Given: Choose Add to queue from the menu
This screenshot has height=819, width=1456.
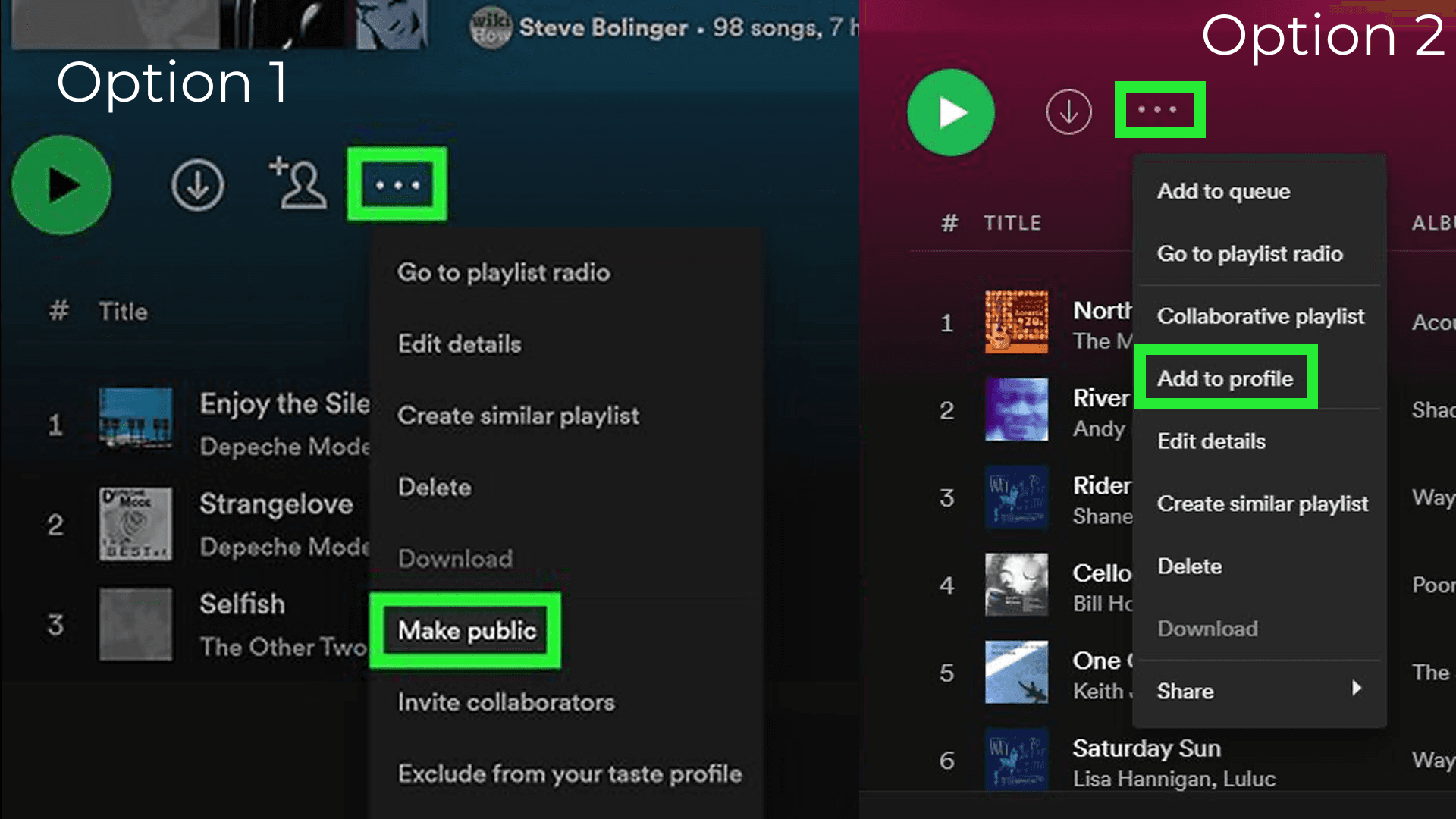Looking at the screenshot, I should click(1223, 191).
